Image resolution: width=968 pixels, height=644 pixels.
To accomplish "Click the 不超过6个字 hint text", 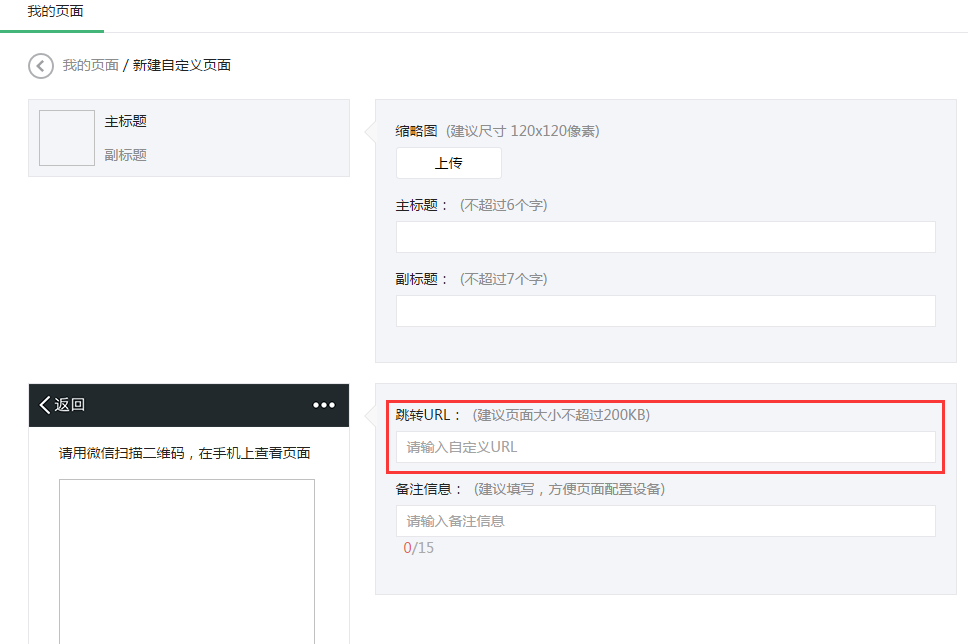I will (503, 205).
